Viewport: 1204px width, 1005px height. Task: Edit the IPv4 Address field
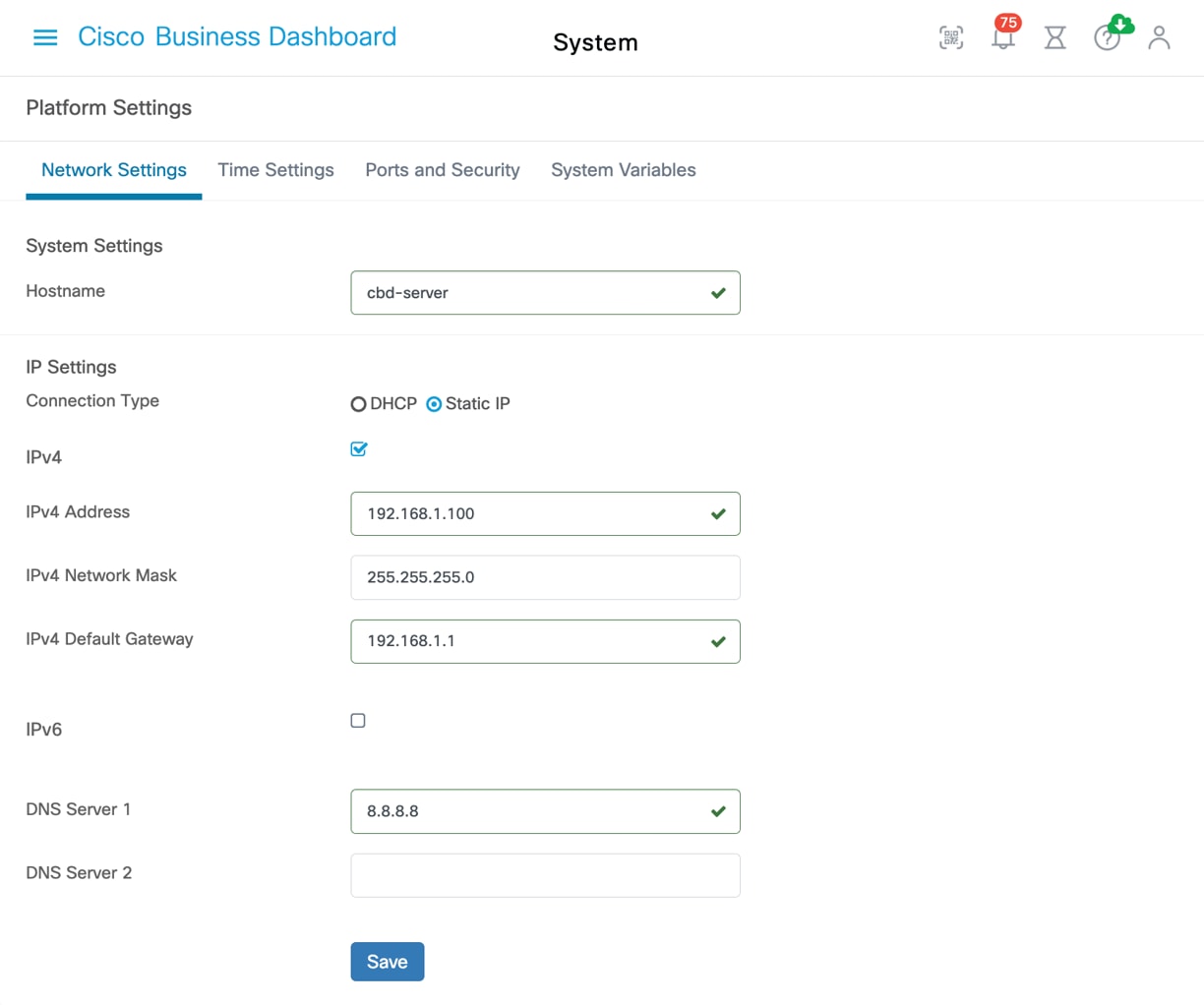coord(545,514)
